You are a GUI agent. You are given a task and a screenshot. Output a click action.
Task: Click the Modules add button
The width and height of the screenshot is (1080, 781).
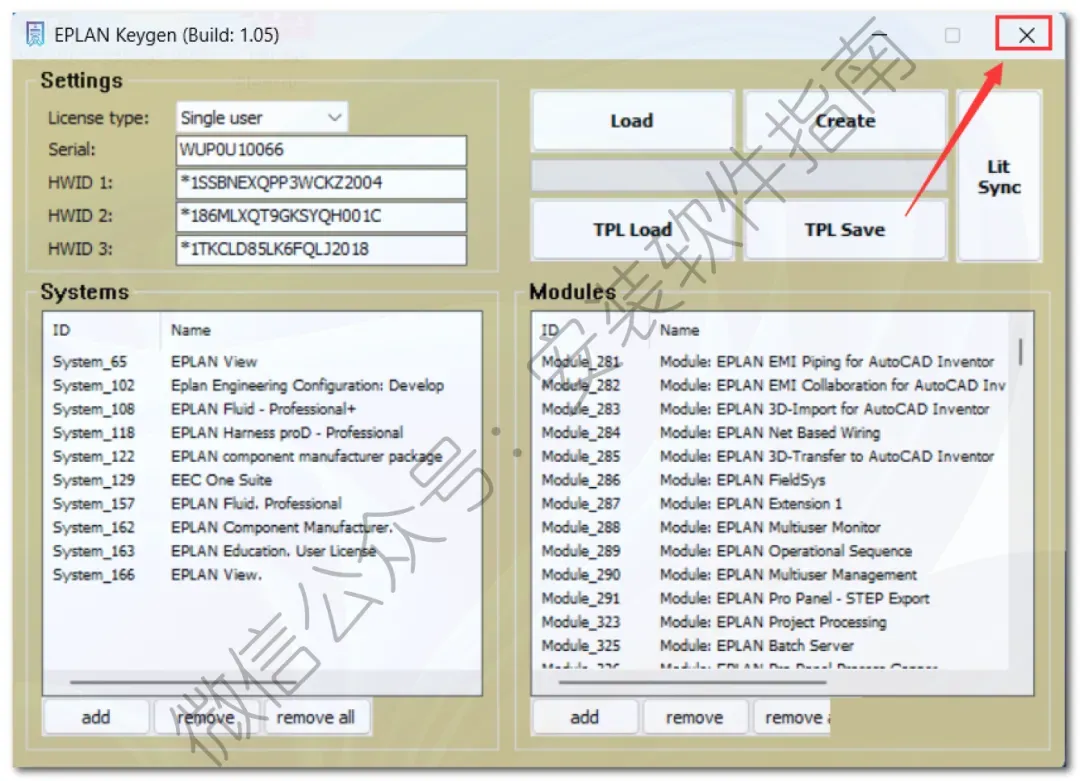584,718
